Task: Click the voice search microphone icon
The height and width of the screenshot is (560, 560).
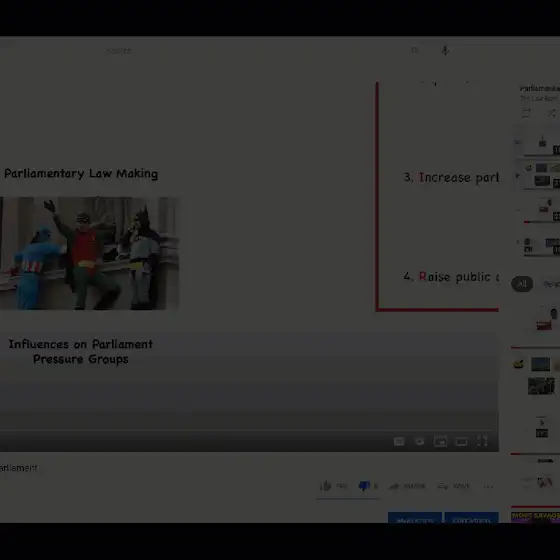Action: coord(445,50)
